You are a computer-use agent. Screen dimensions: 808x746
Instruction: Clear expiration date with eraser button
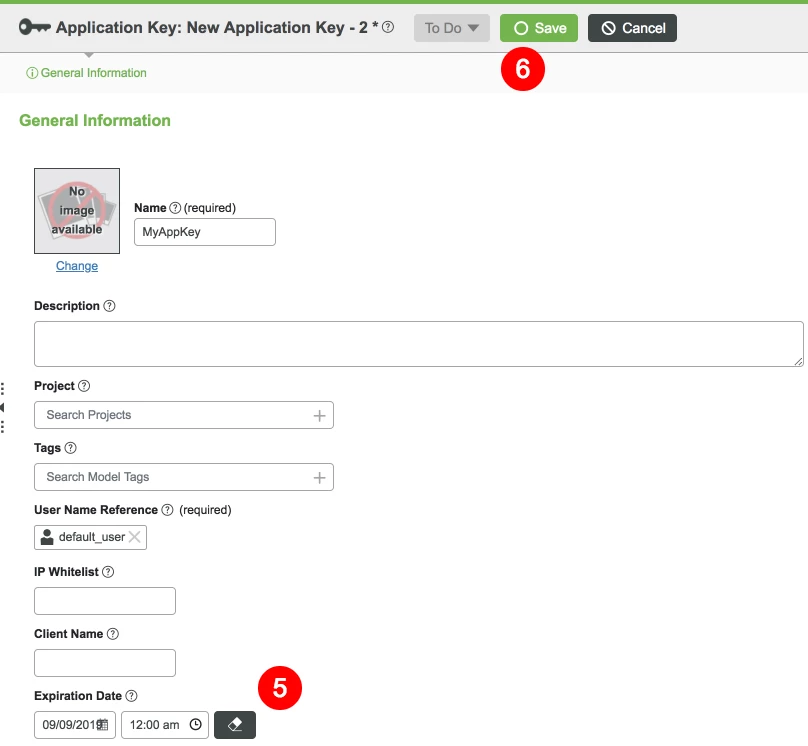click(x=235, y=725)
